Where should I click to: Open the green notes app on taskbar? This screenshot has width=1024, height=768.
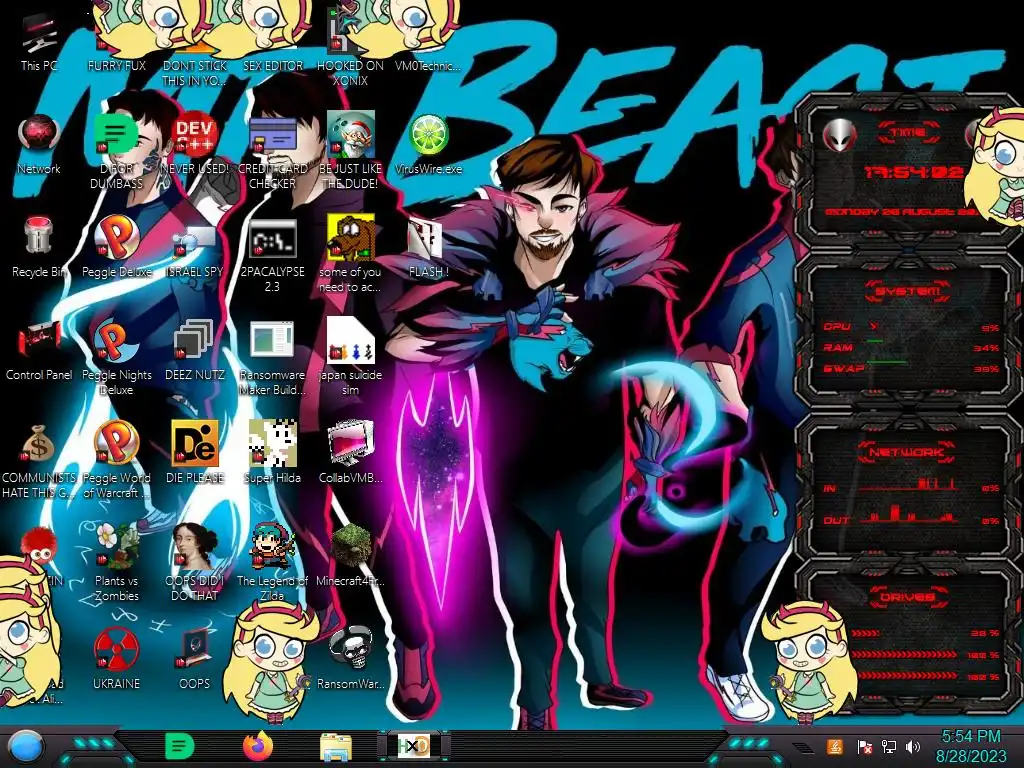coord(180,746)
